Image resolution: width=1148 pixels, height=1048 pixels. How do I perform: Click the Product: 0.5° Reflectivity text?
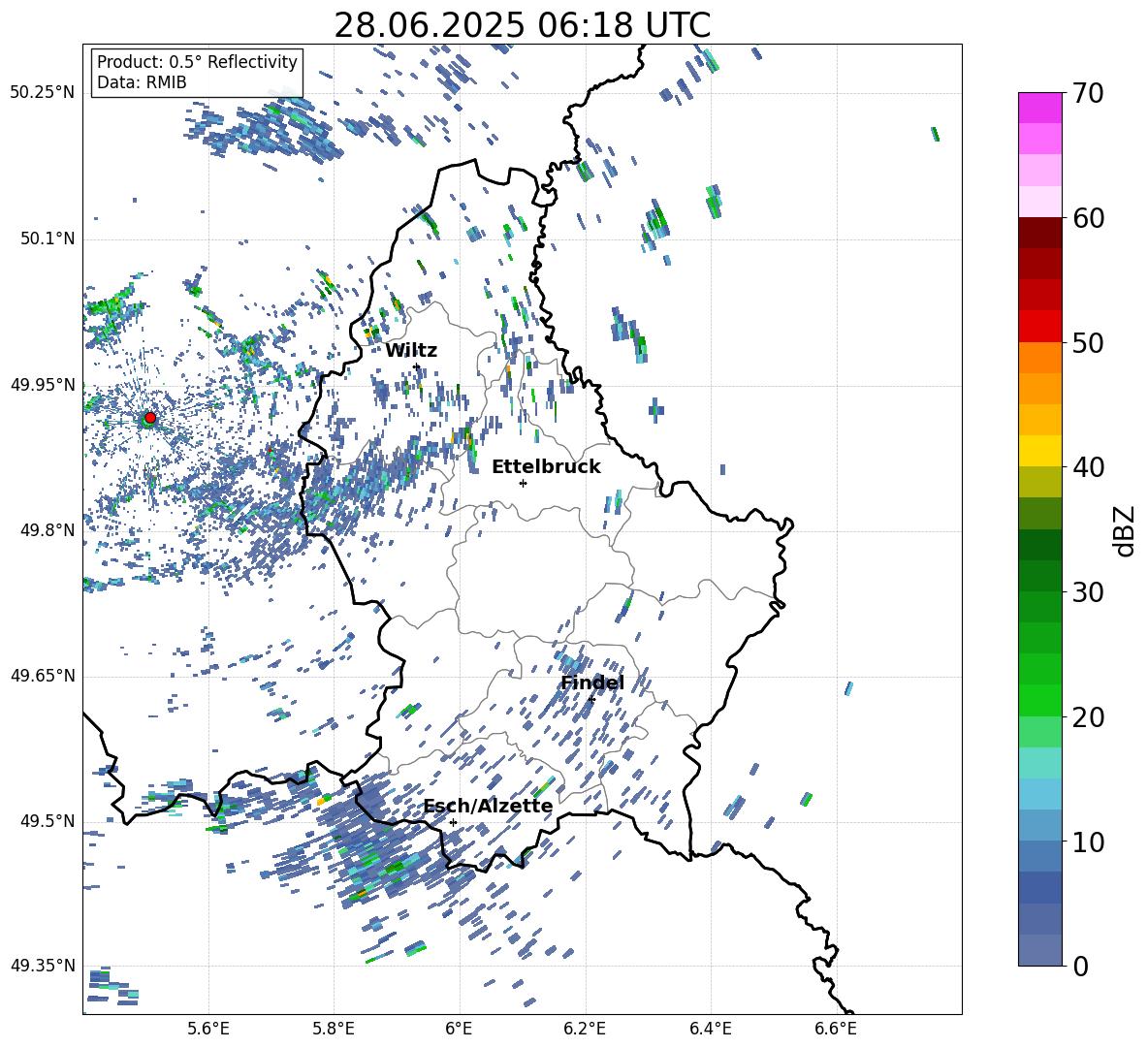click(x=197, y=62)
